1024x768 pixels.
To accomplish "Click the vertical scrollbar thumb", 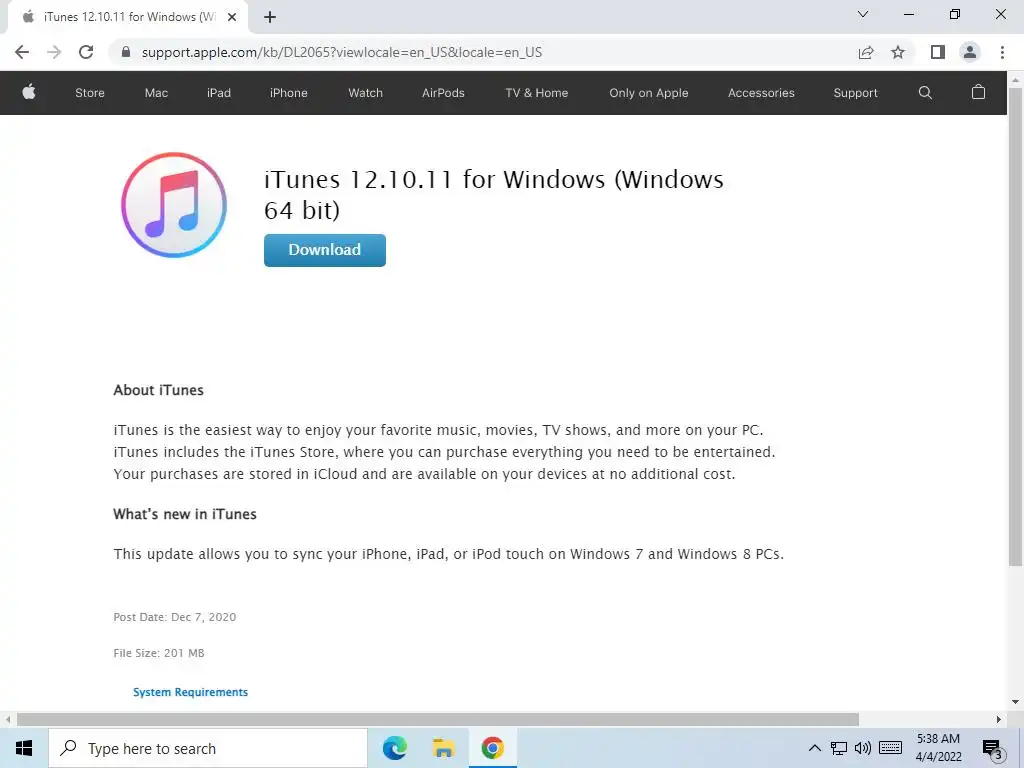I will 1015,327.
